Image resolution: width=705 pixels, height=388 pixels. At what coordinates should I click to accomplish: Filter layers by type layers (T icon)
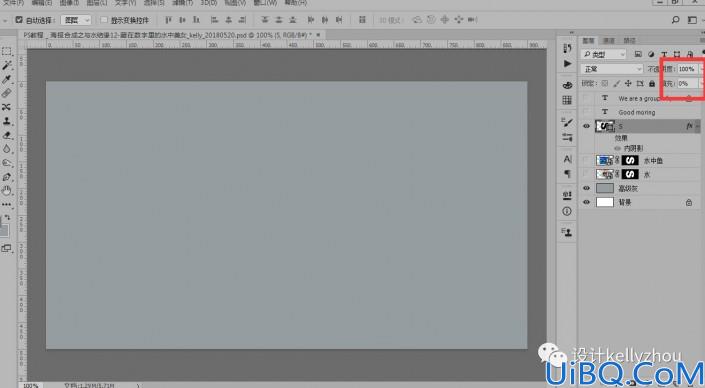(664, 54)
